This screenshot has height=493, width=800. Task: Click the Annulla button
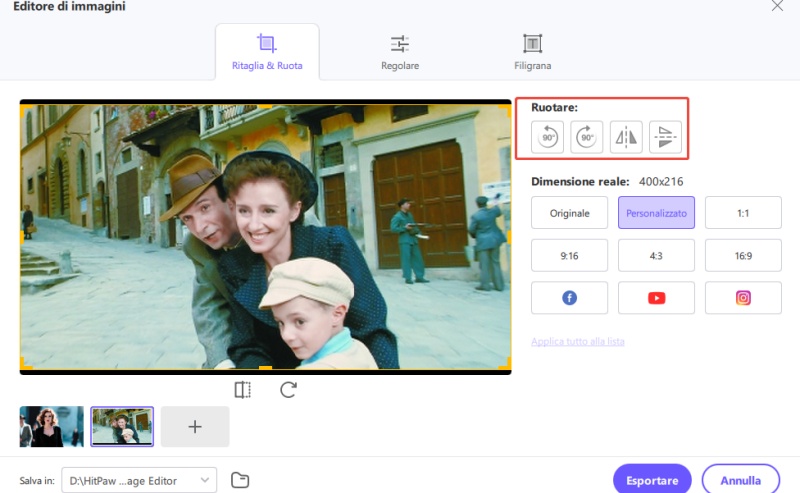point(740,480)
